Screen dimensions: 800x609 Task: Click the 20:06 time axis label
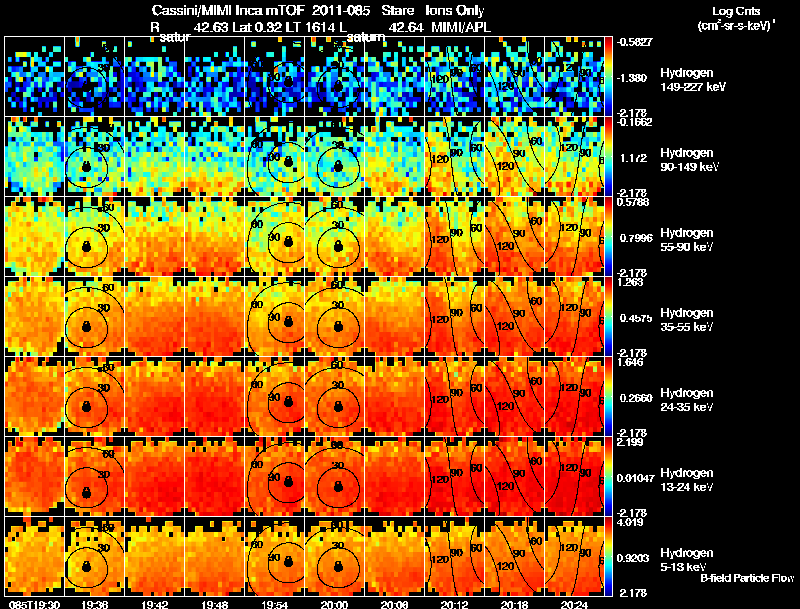pyautogui.click(x=394, y=604)
